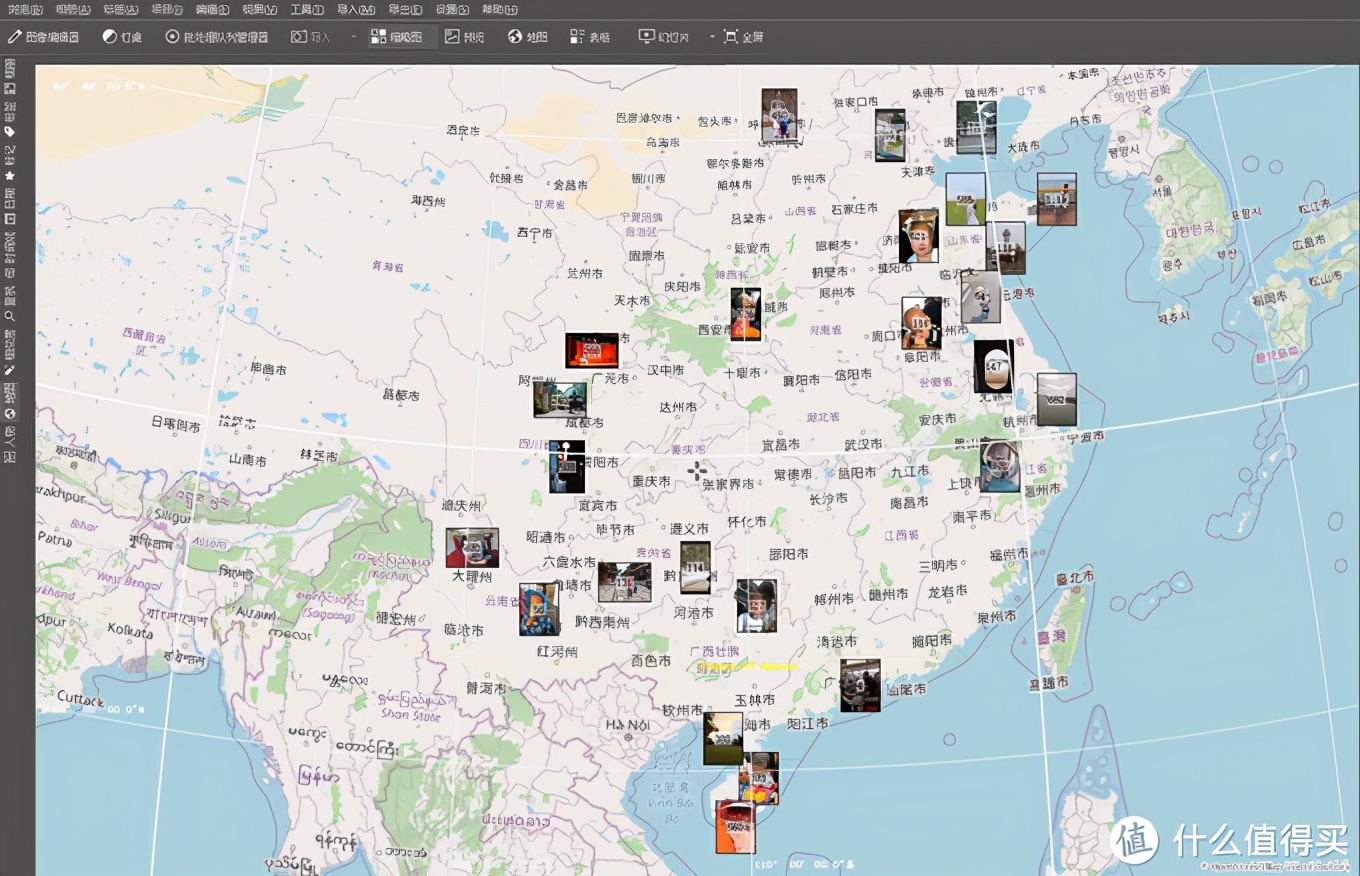Click the 导入 (Import) toolbar button
Image resolution: width=1360 pixels, height=876 pixels.
[310, 37]
